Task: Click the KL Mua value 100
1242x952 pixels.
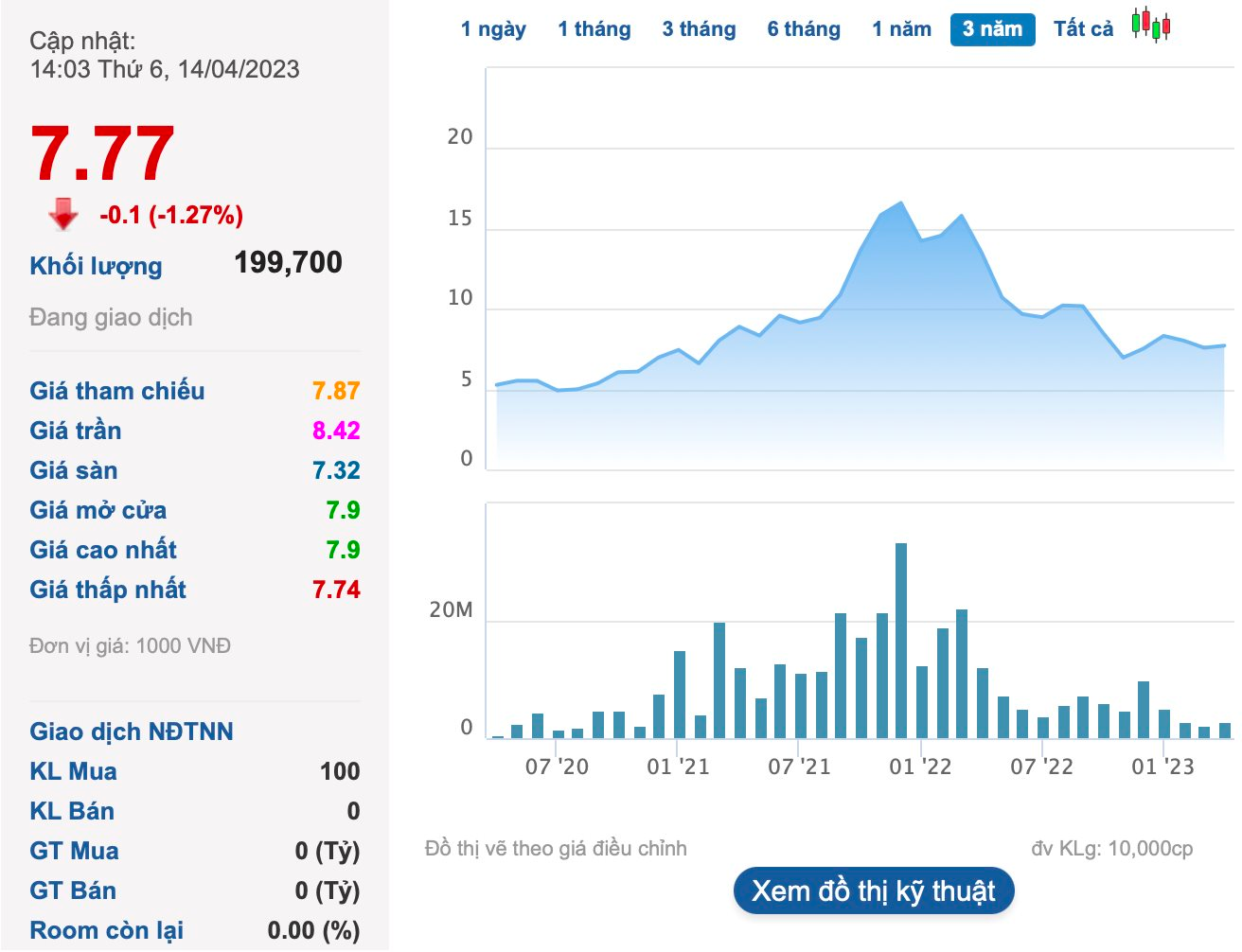Action: pyautogui.click(x=340, y=771)
